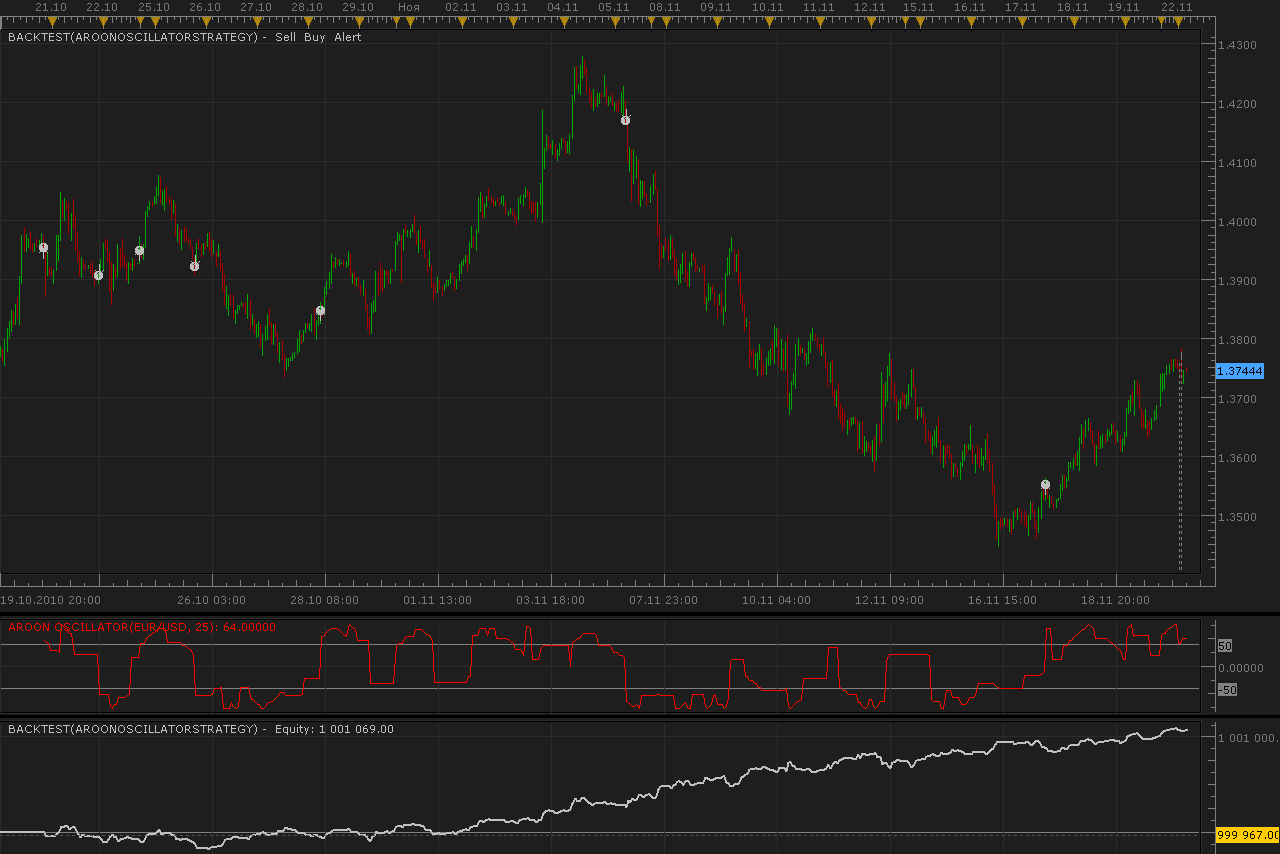The height and width of the screenshot is (854, 1280).
Task: Click the 50 level label on Aroon scale
Action: pyautogui.click(x=1225, y=646)
